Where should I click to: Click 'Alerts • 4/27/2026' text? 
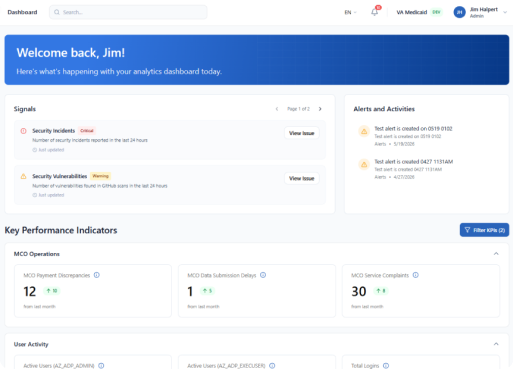pyautogui.click(x=394, y=177)
